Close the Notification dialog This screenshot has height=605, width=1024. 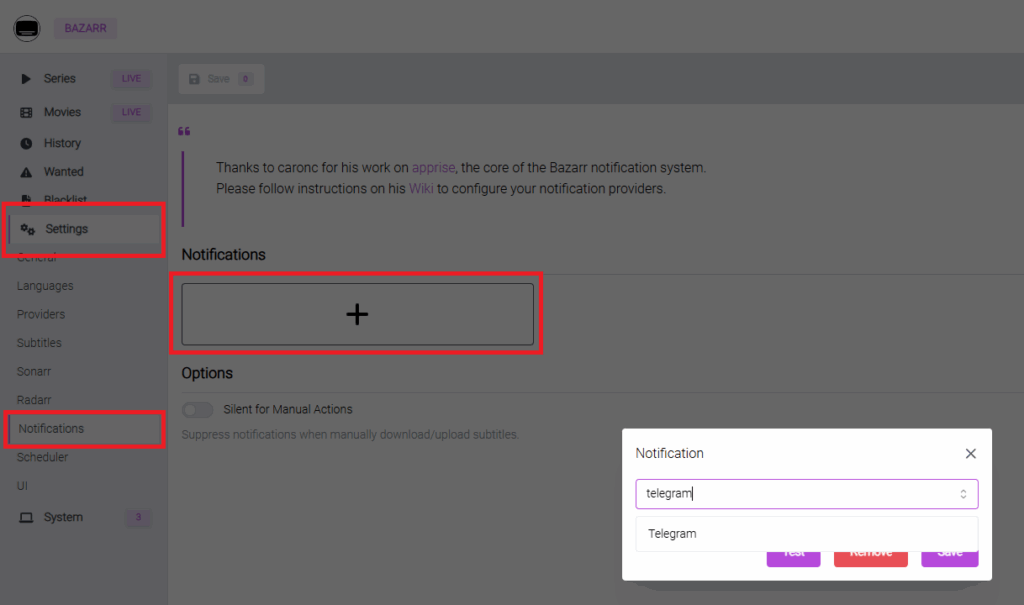point(970,453)
